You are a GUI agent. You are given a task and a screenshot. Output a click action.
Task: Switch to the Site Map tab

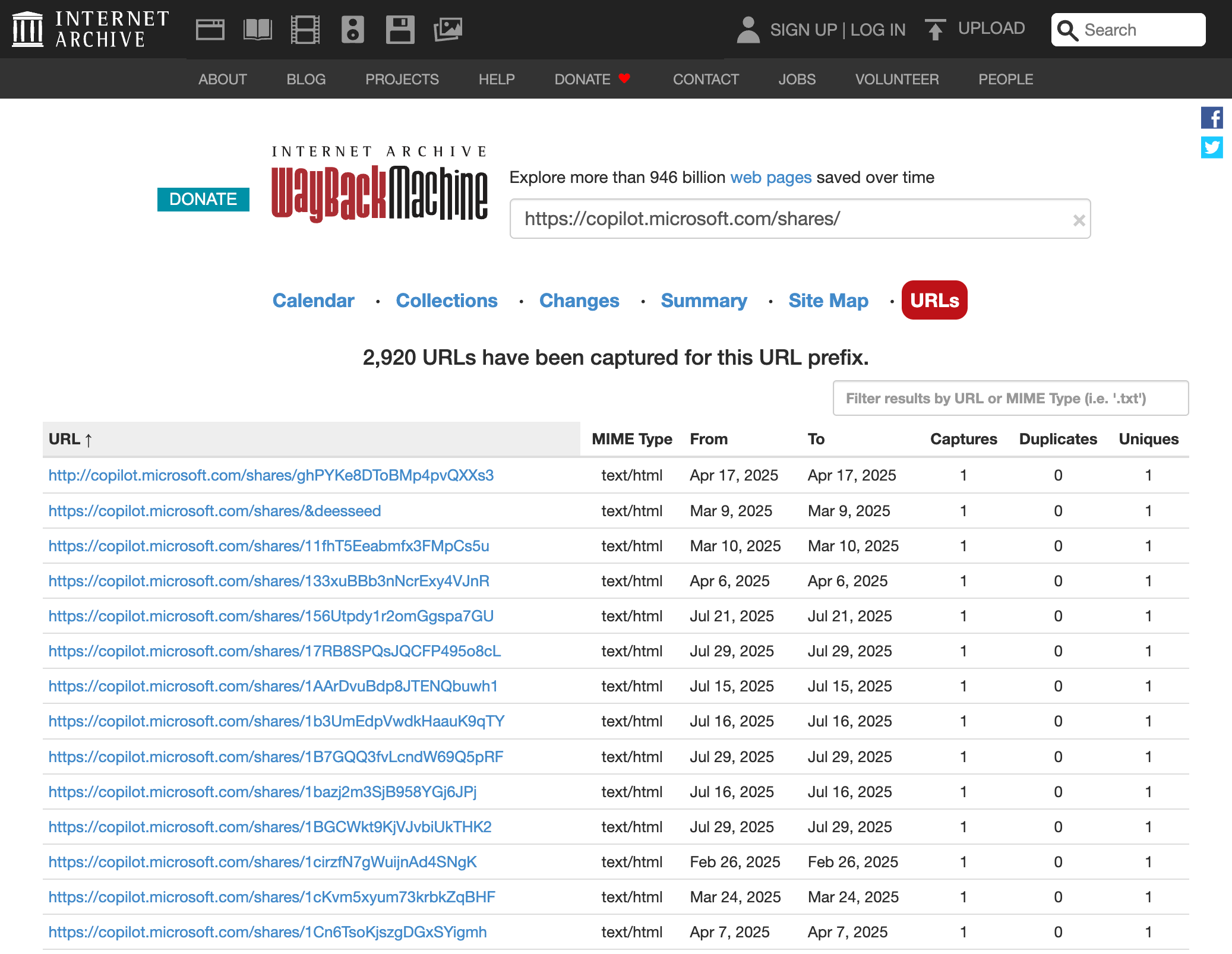tap(828, 301)
